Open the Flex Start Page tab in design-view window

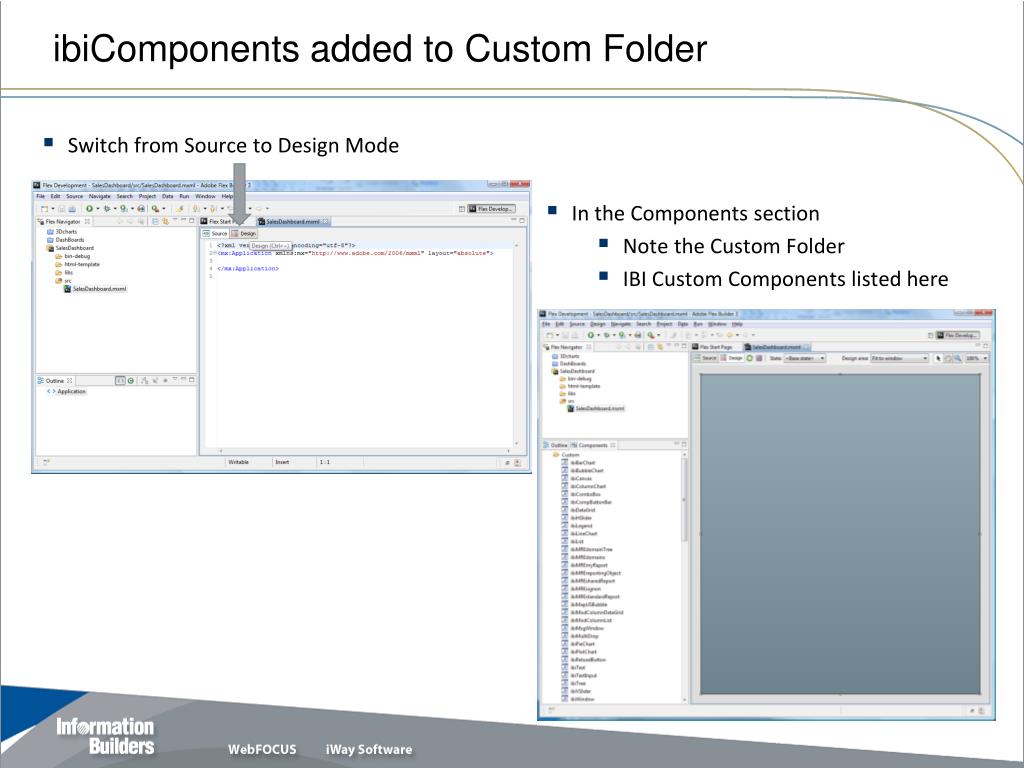pos(712,347)
